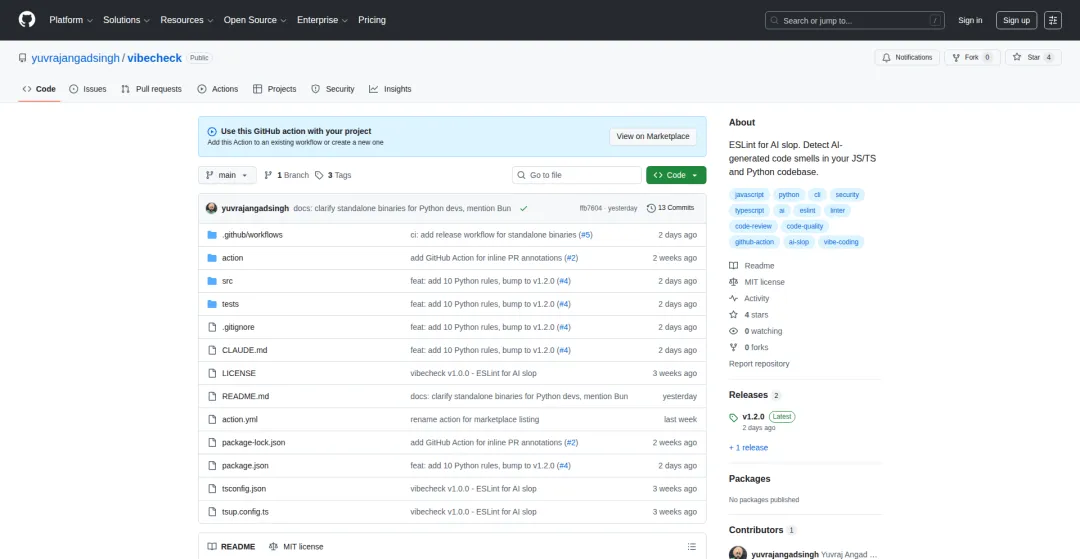Click the vibe-coding topic tag
The width and height of the screenshot is (1080, 559).
pyautogui.click(x=841, y=242)
